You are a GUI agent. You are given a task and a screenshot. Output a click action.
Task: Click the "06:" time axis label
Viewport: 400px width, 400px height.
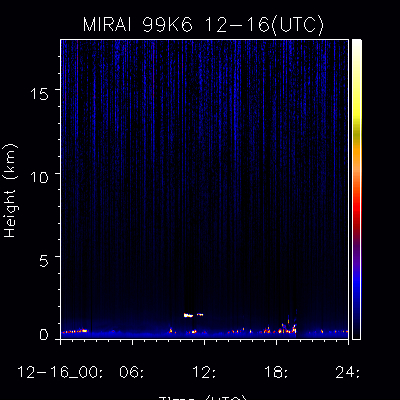click(x=132, y=372)
